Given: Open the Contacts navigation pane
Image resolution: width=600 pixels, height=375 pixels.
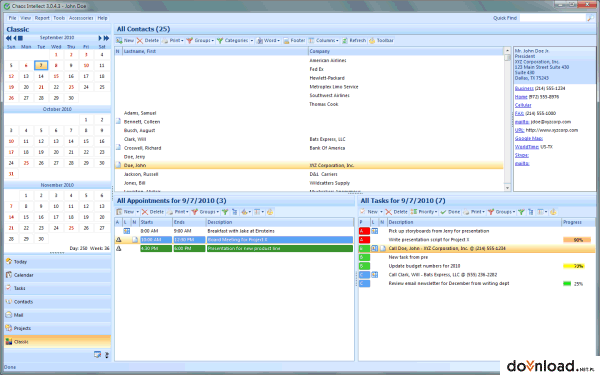Looking at the screenshot, I should click(x=57, y=302).
